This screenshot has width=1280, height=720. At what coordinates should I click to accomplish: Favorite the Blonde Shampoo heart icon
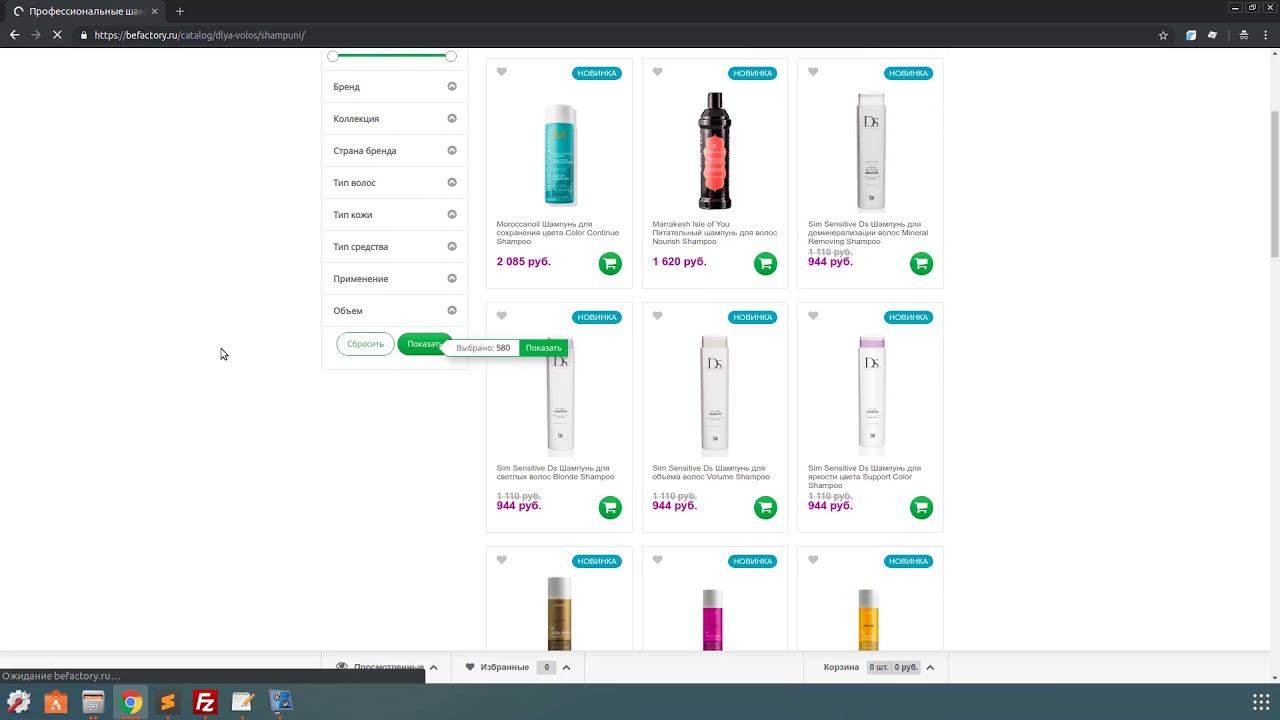click(502, 316)
